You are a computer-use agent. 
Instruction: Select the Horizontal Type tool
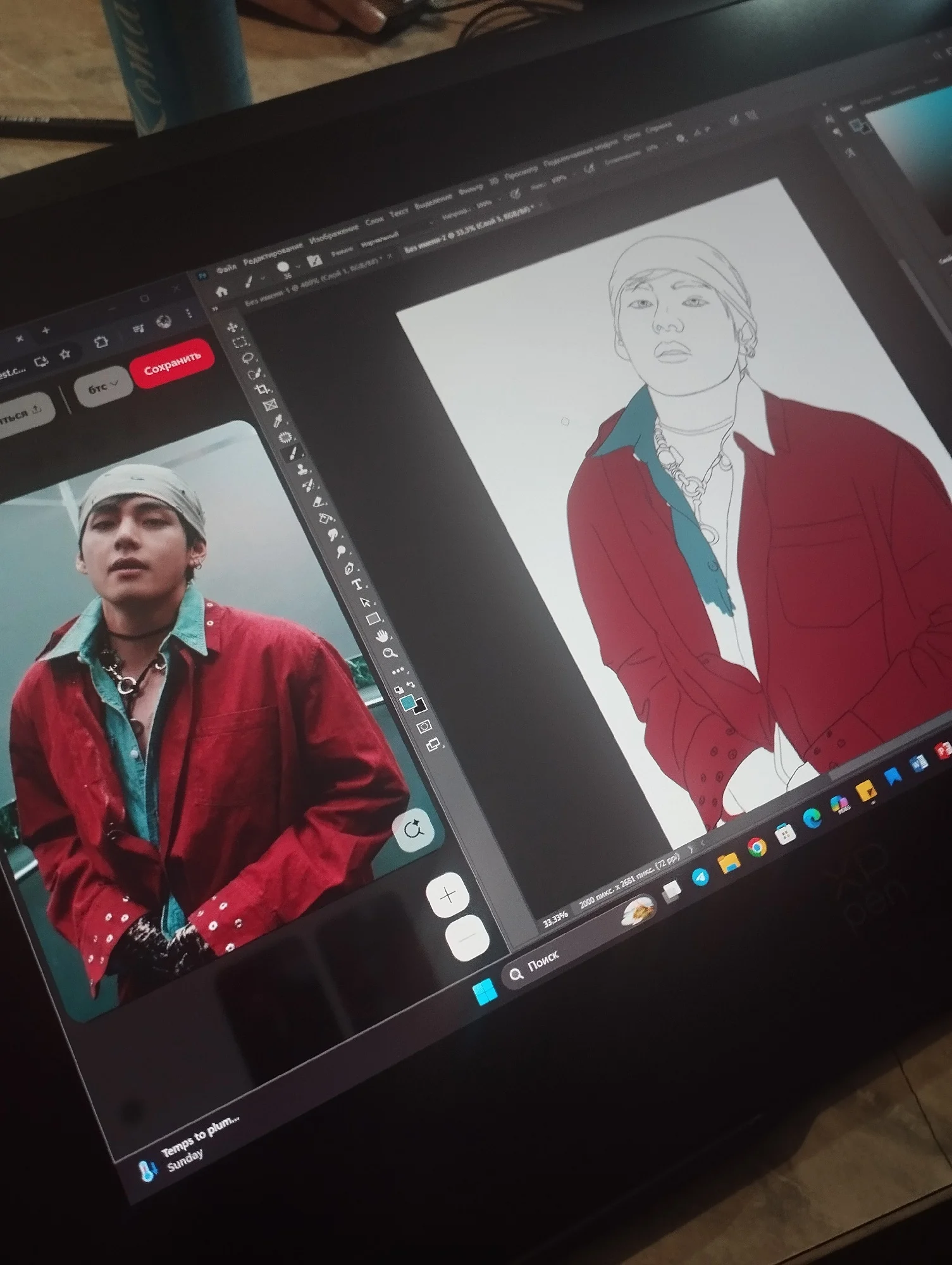point(357,584)
